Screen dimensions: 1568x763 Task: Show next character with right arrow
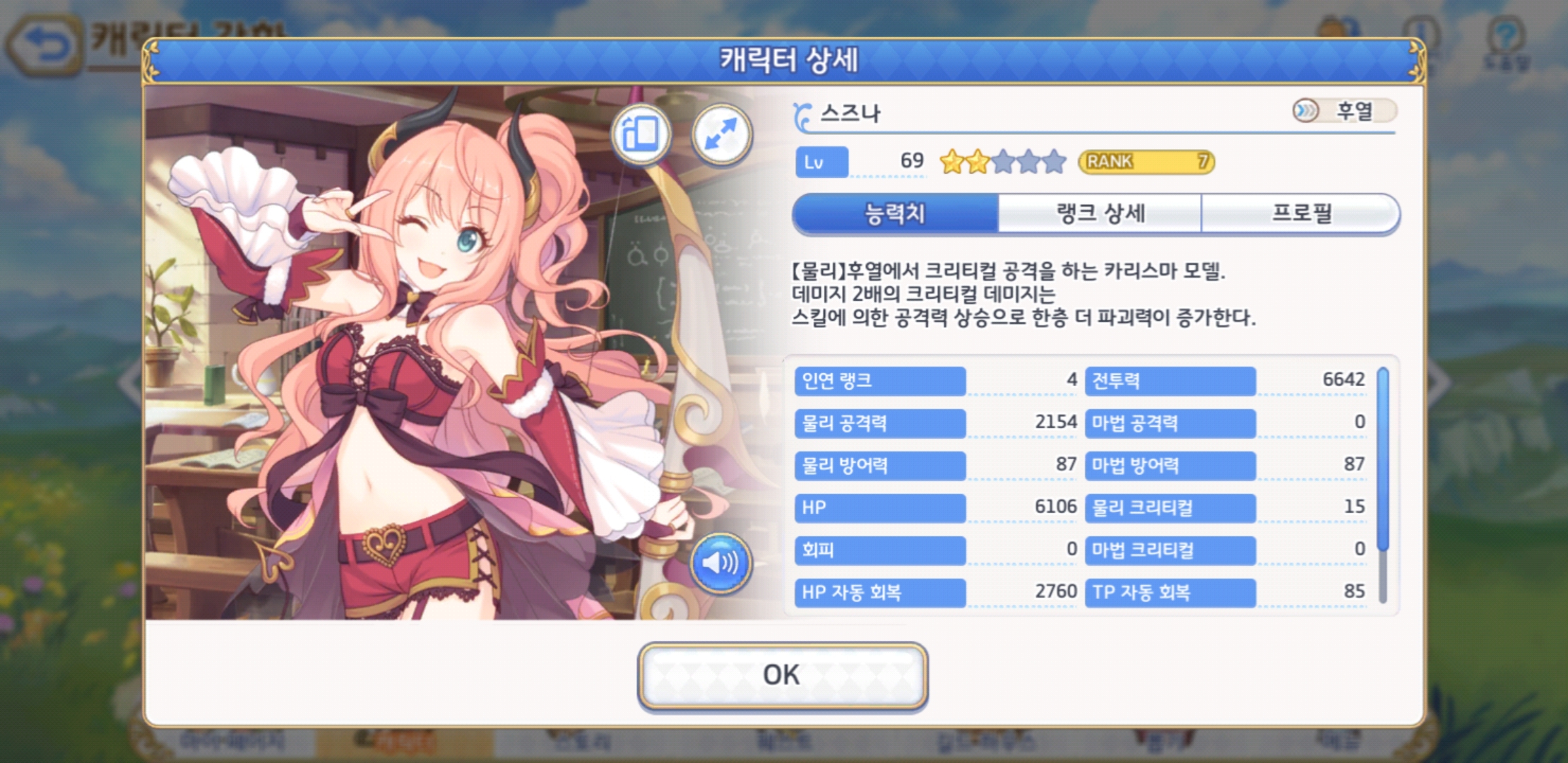[x=1438, y=381]
